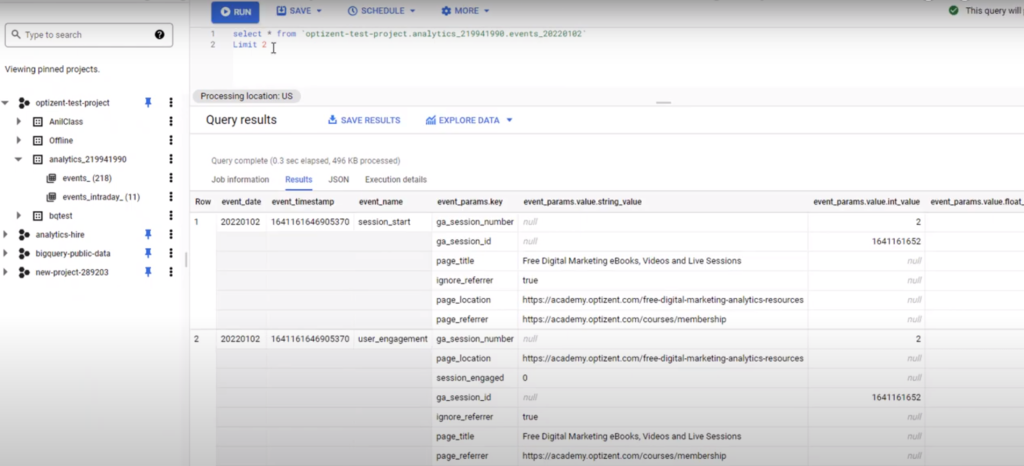The height and width of the screenshot is (466, 1024).
Task: Open actions menu for AnilClass dataset
Action: coord(171,122)
